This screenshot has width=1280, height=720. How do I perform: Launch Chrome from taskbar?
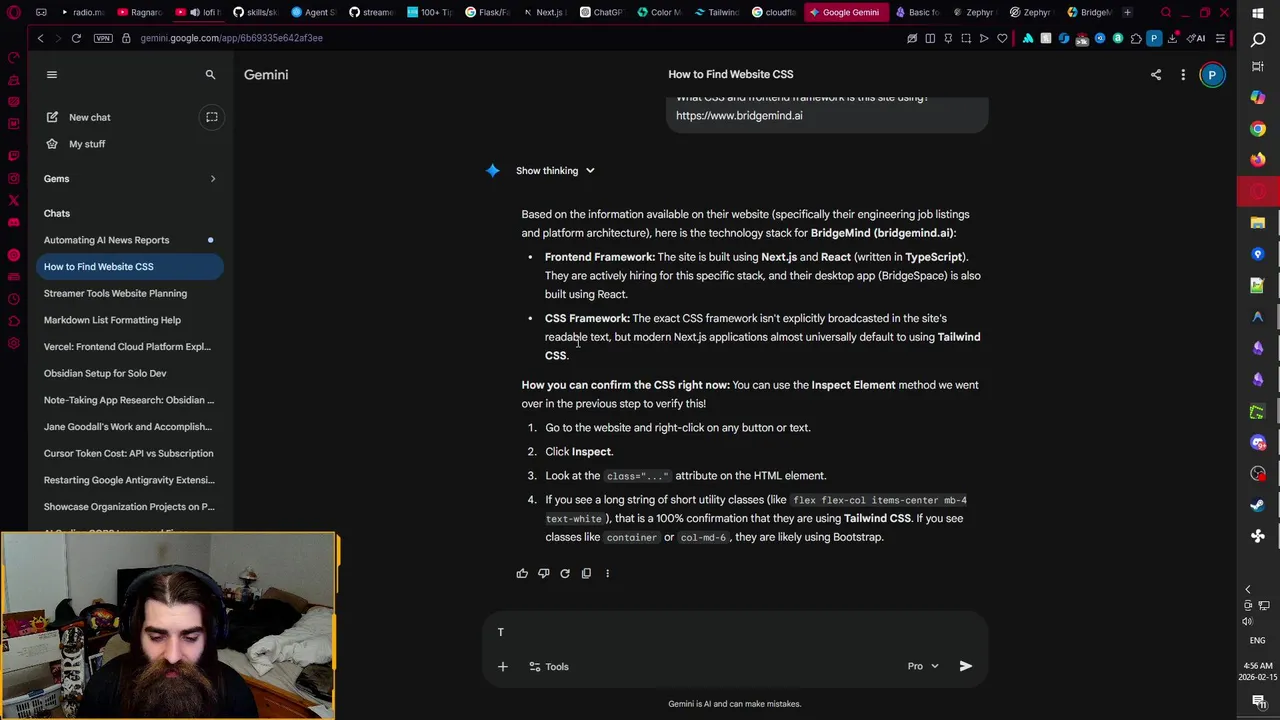1258,129
